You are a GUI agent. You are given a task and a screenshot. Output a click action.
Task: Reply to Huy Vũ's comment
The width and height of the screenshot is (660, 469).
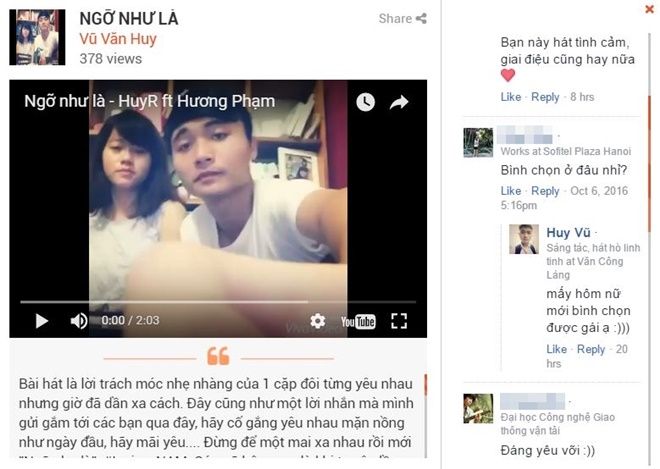[591, 349]
